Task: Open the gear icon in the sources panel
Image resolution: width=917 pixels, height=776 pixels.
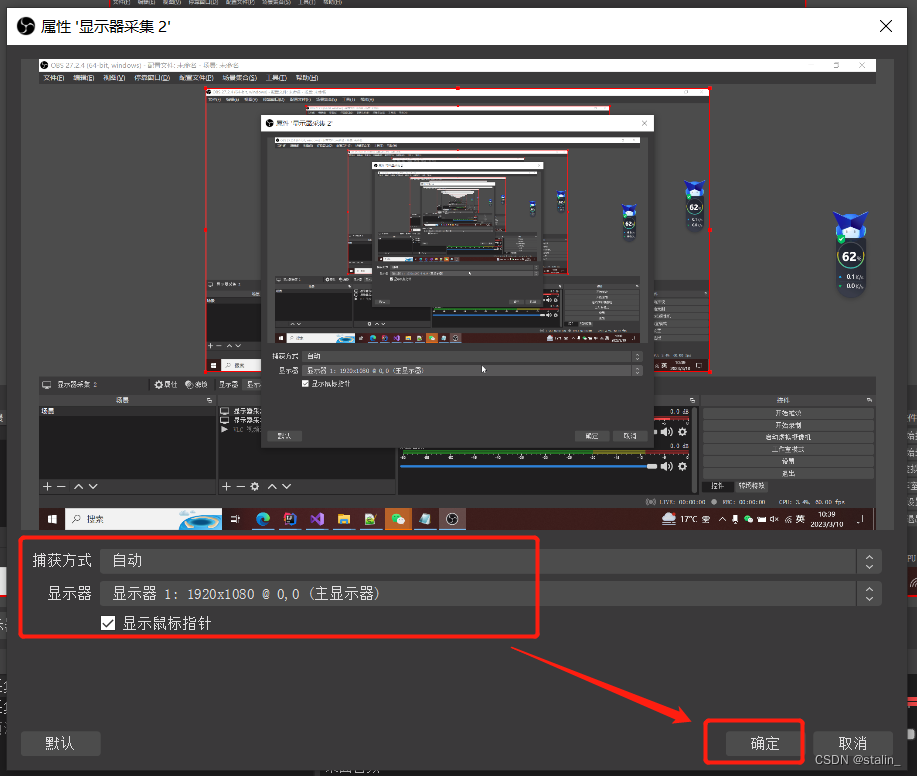Action: pos(255,485)
